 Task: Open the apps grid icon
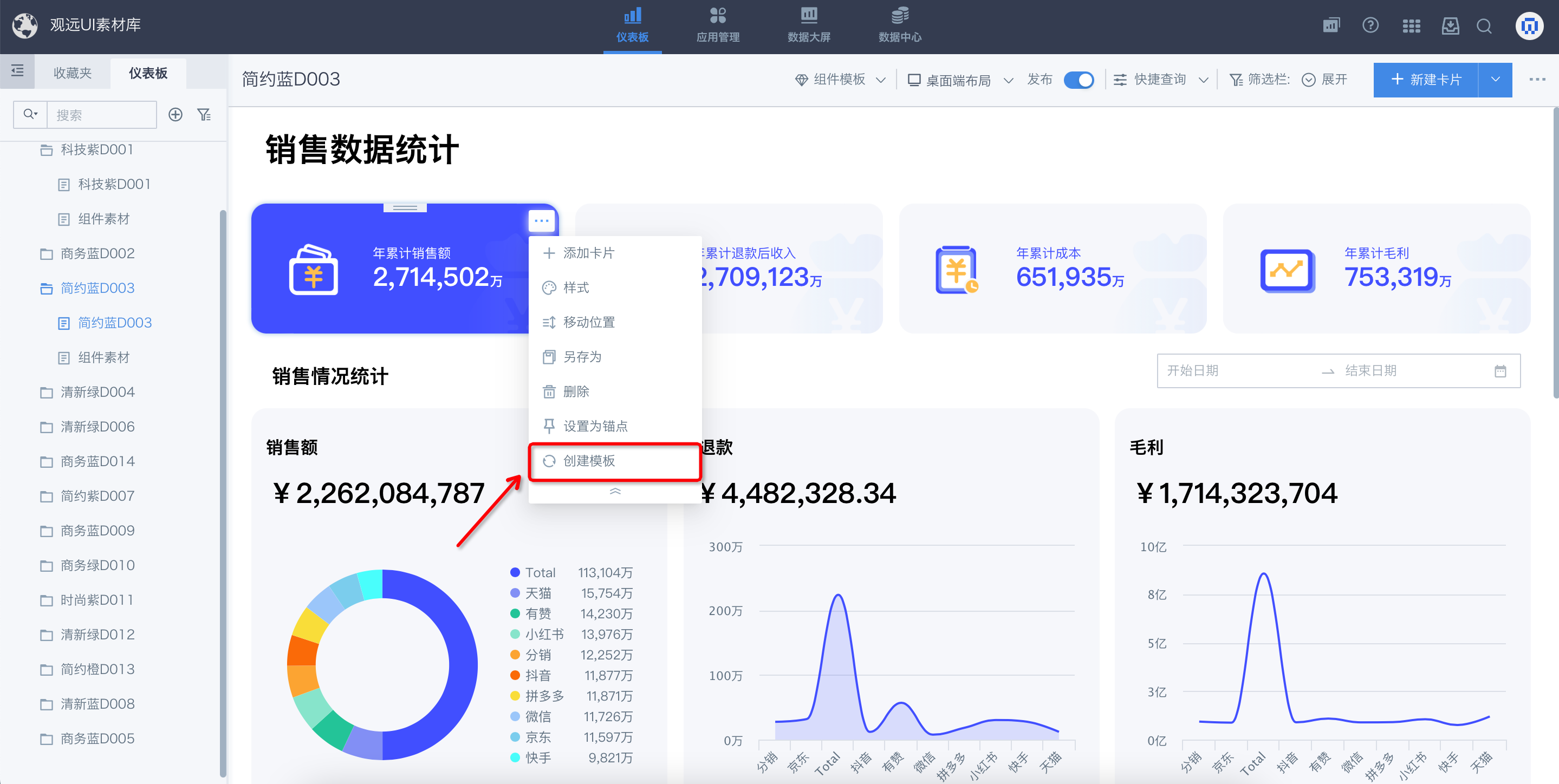click(x=1411, y=26)
